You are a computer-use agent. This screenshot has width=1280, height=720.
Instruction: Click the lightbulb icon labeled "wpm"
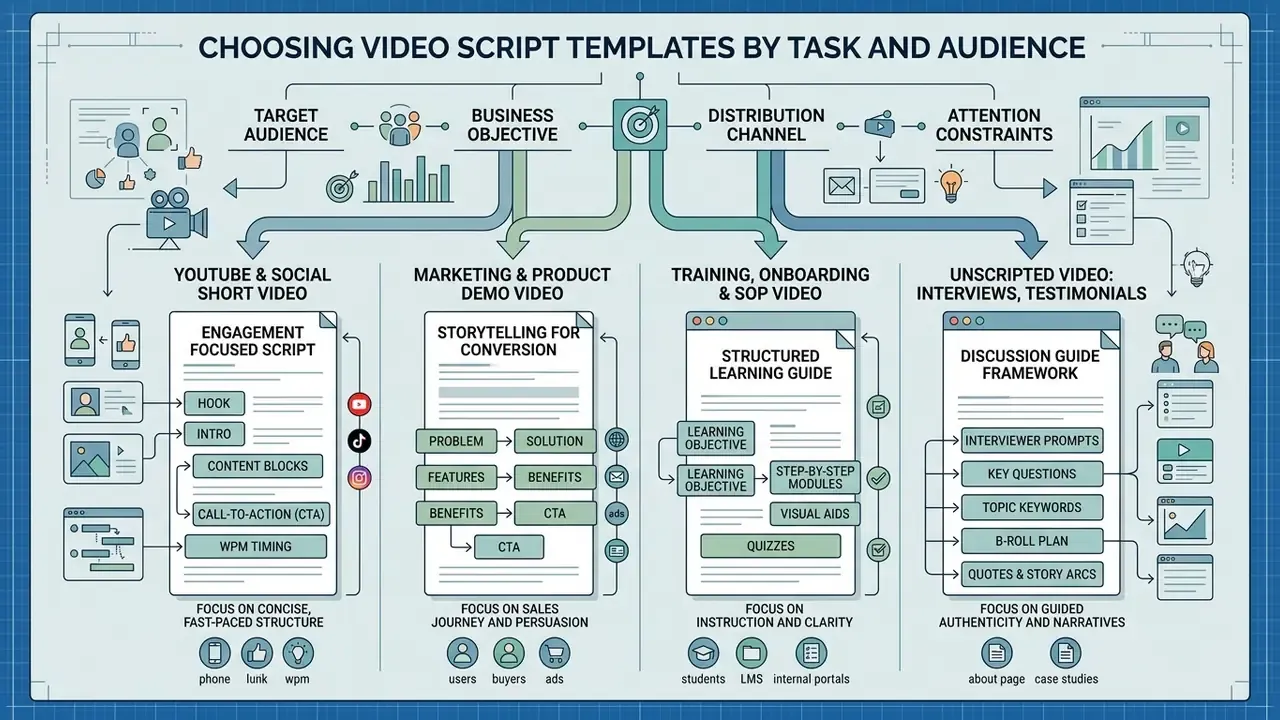299,654
